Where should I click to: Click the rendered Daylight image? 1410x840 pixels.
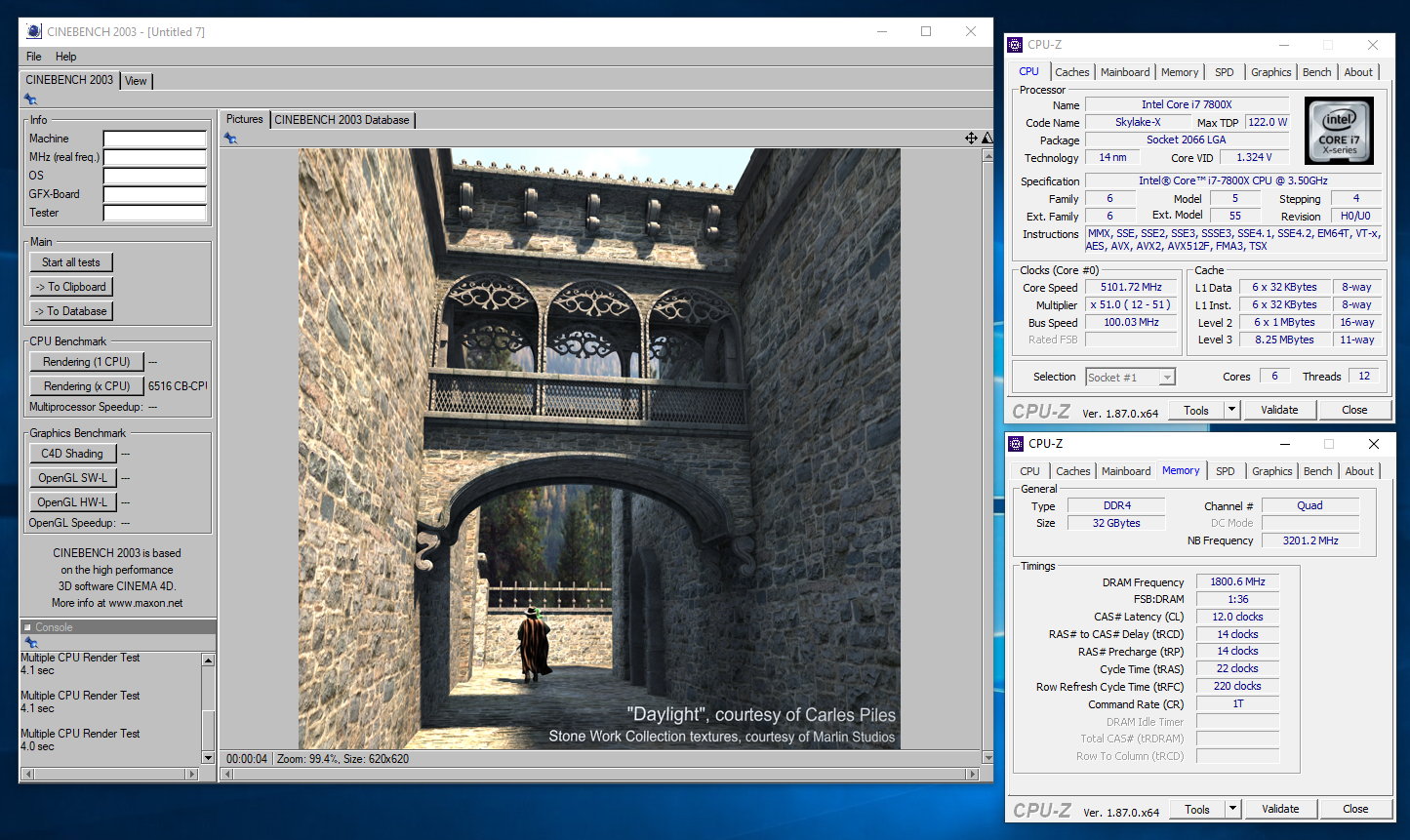click(599, 449)
